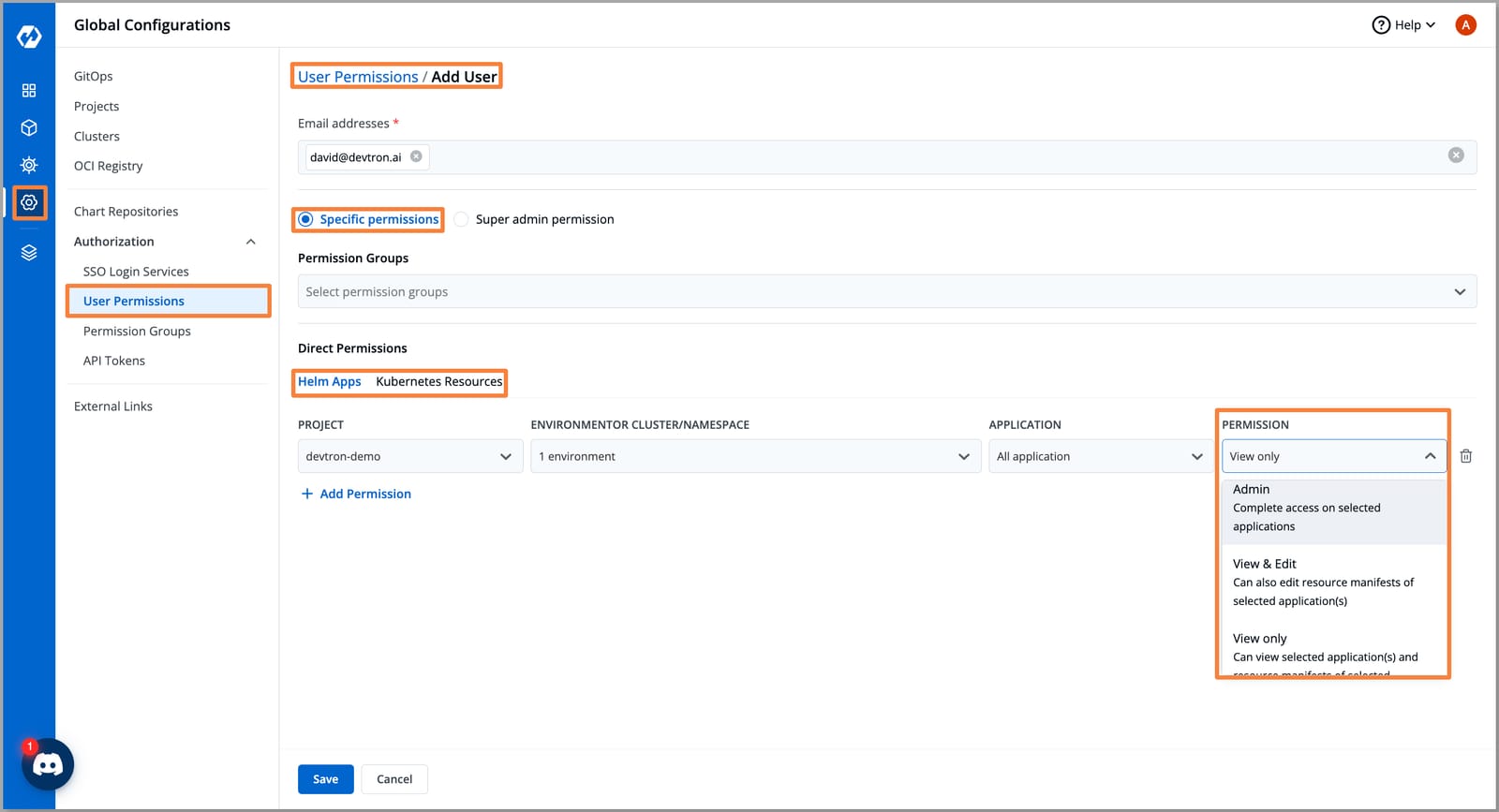The width and height of the screenshot is (1499, 812).
Task: Switch to Kubernetes Resources tab
Action: point(438,382)
